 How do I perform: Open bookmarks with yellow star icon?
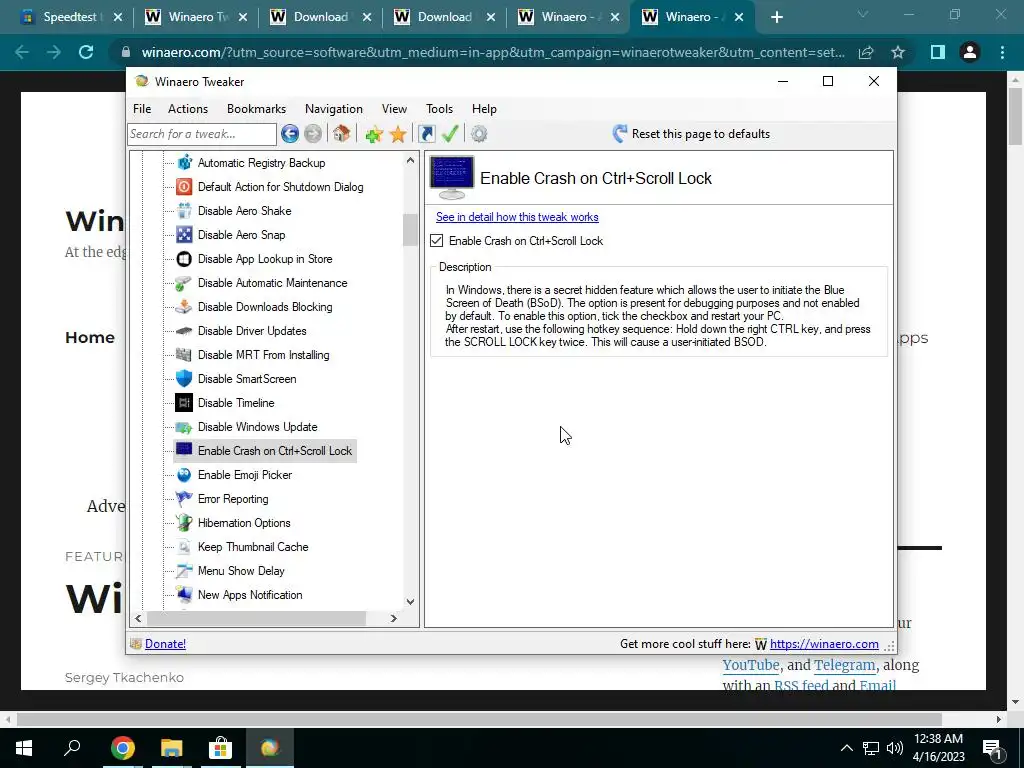click(x=398, y=135)
